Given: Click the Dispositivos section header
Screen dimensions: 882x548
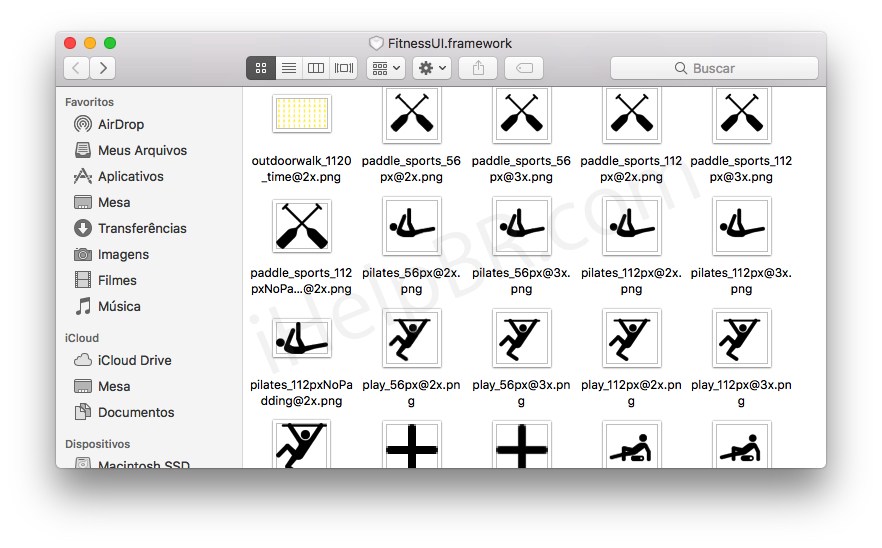Looking at the screenshot, I should tap(97, 444).
